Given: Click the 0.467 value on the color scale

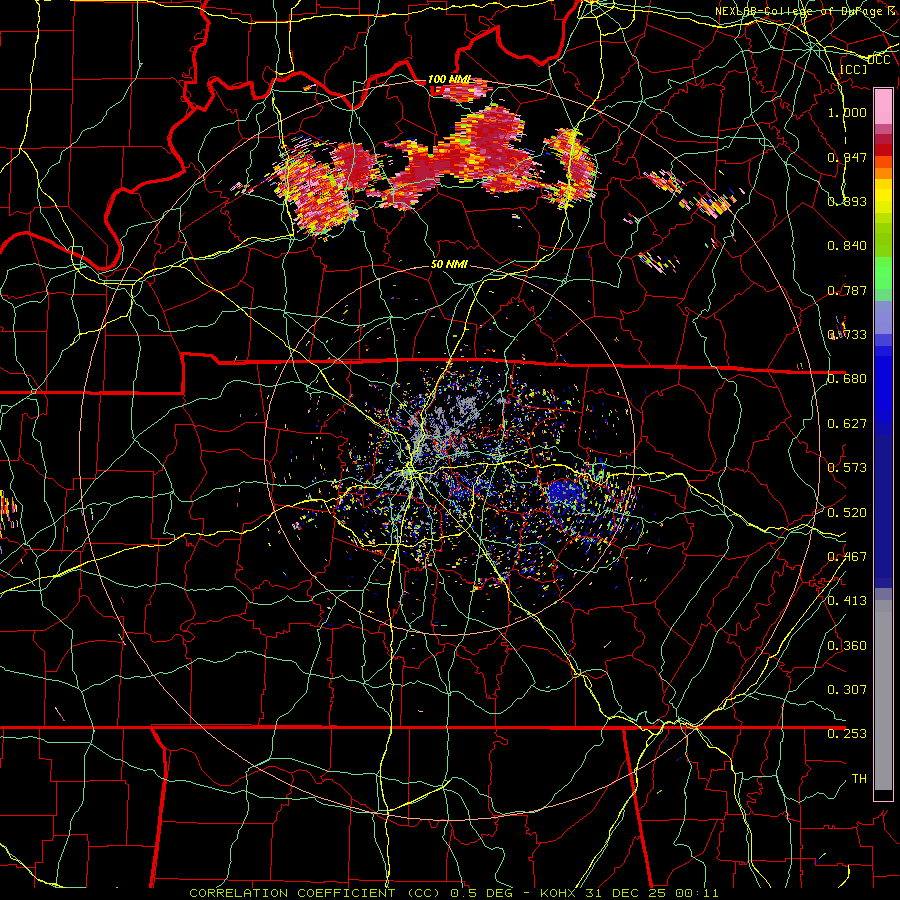Looking at the screenshot, I should coord(847,556).
